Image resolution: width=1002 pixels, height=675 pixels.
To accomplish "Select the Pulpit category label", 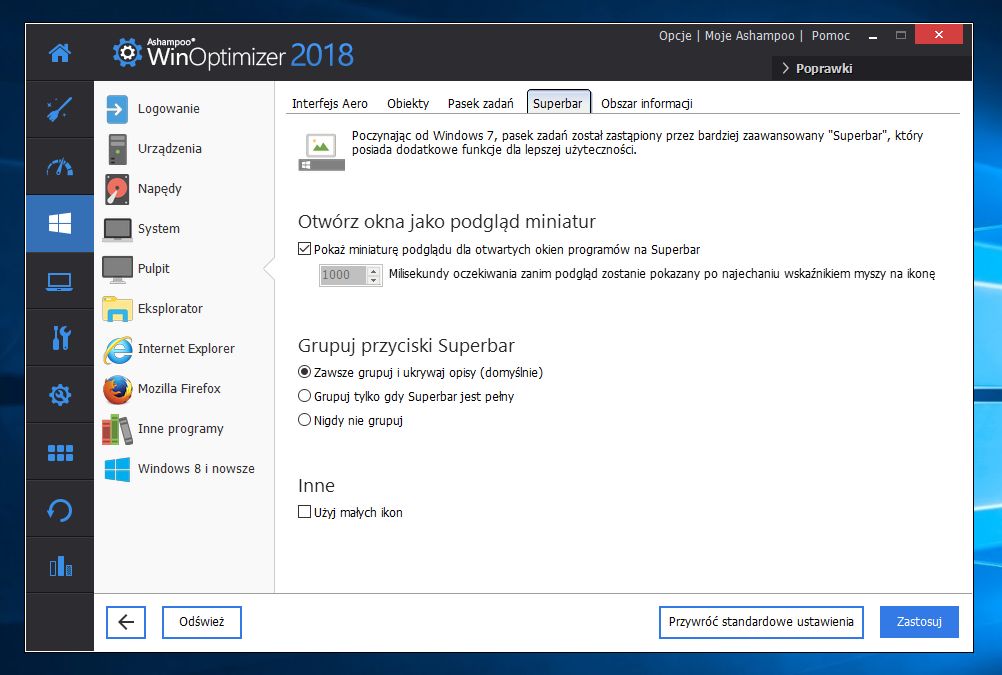I will point(154,268).
